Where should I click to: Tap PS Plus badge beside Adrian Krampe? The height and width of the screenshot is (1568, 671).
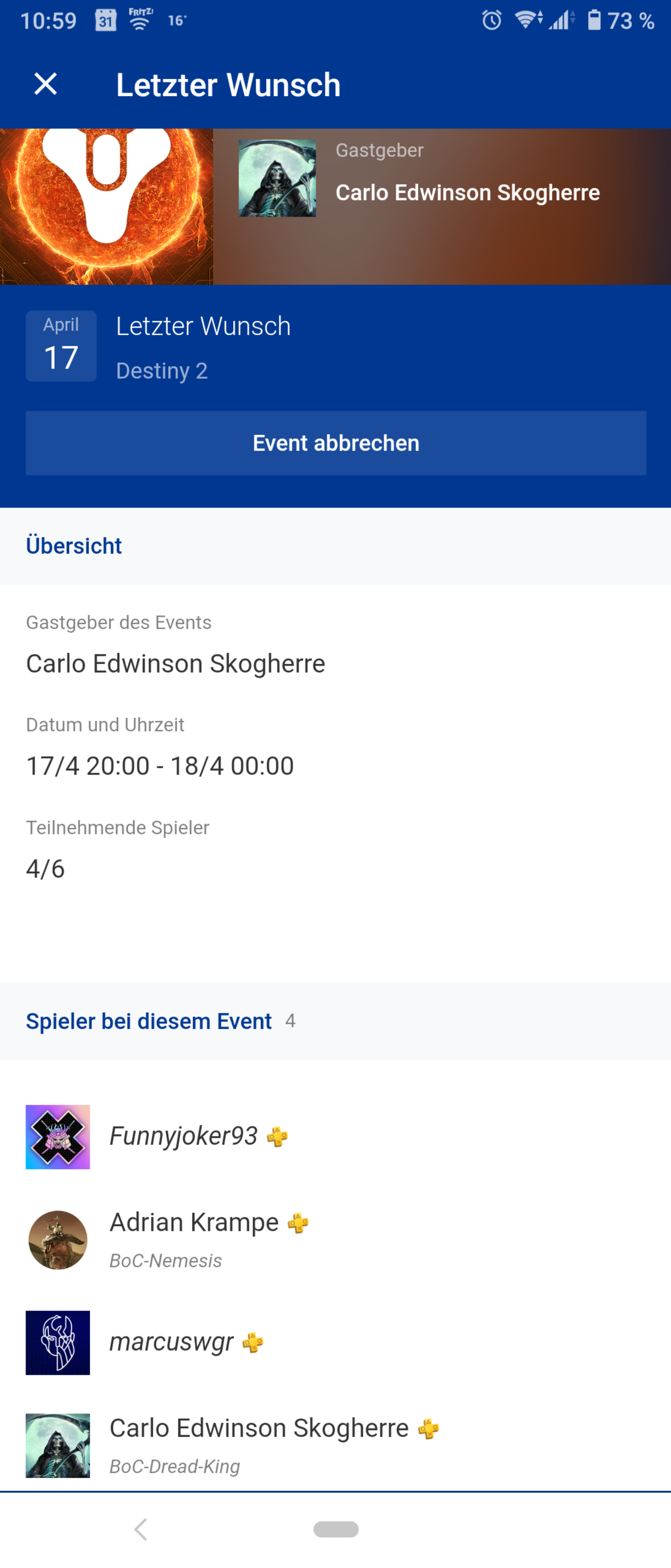[298, 1222]
